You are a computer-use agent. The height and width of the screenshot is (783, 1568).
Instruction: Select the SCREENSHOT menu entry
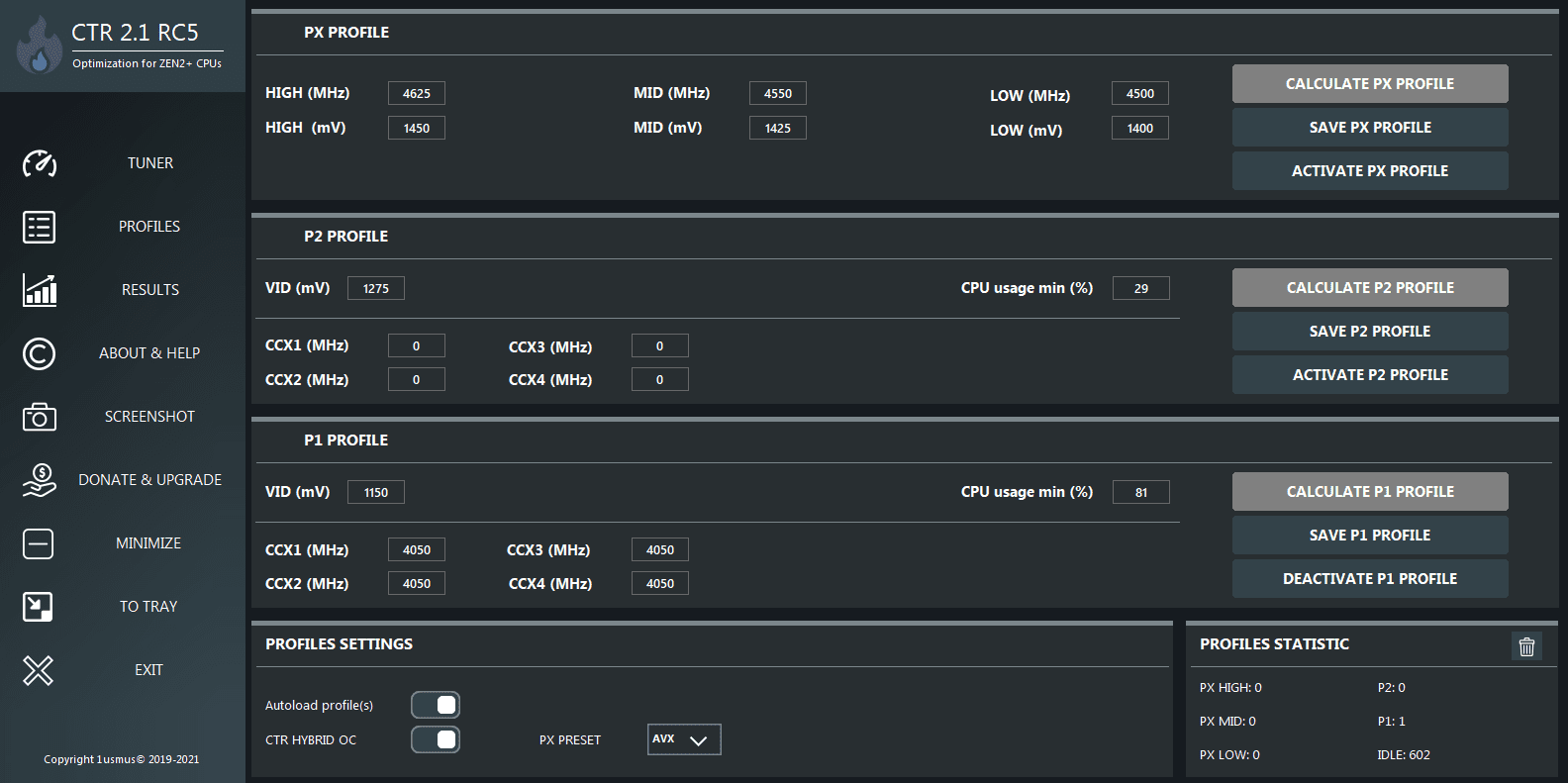click(149, 417)
